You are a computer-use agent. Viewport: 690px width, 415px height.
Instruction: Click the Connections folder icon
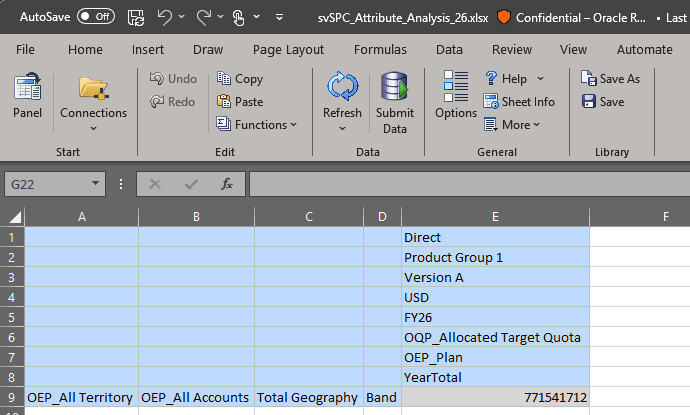93,87
